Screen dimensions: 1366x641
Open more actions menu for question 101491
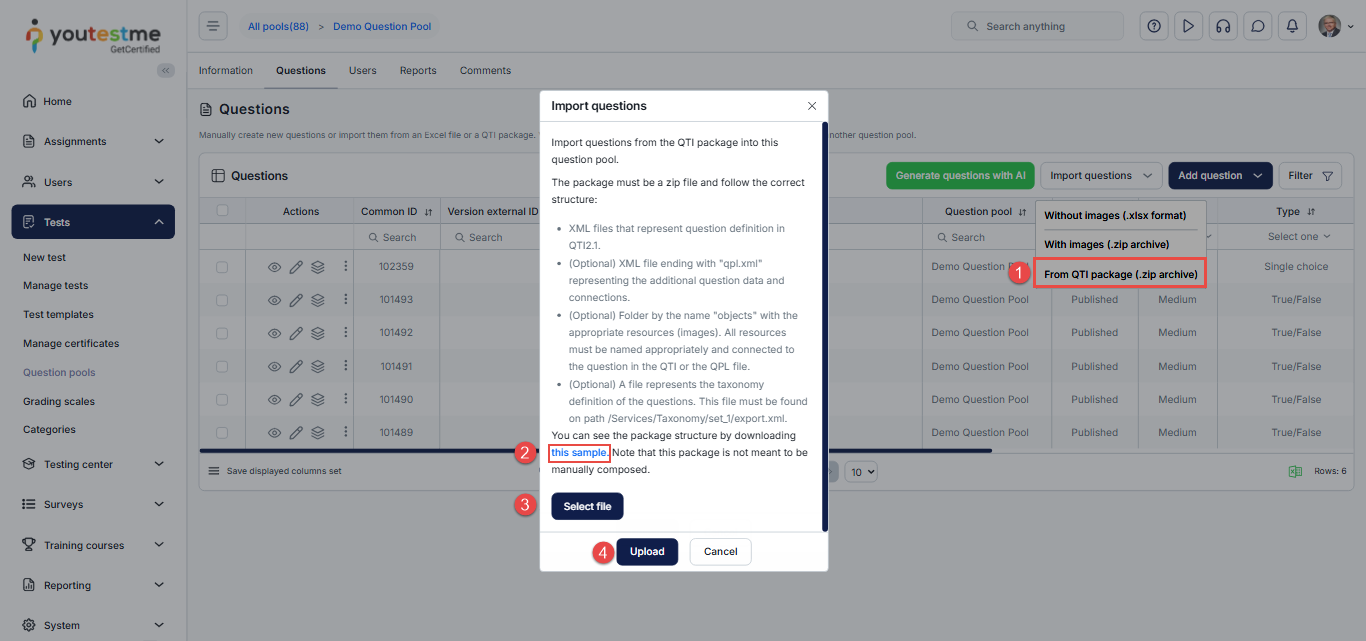pyautogui.click(x=346, y=366)
